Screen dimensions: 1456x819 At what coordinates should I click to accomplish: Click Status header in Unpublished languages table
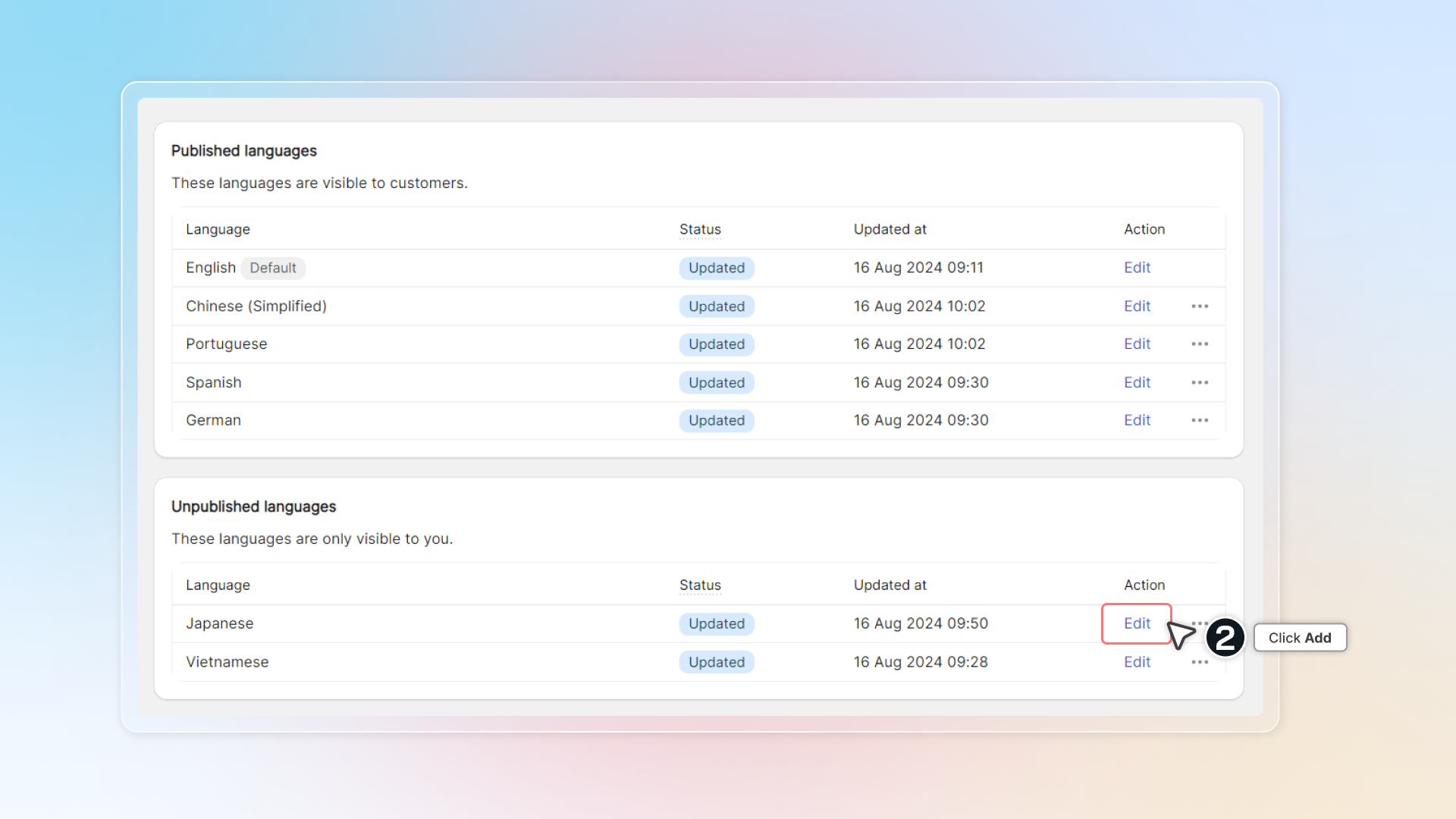click(x=699, y=585)
